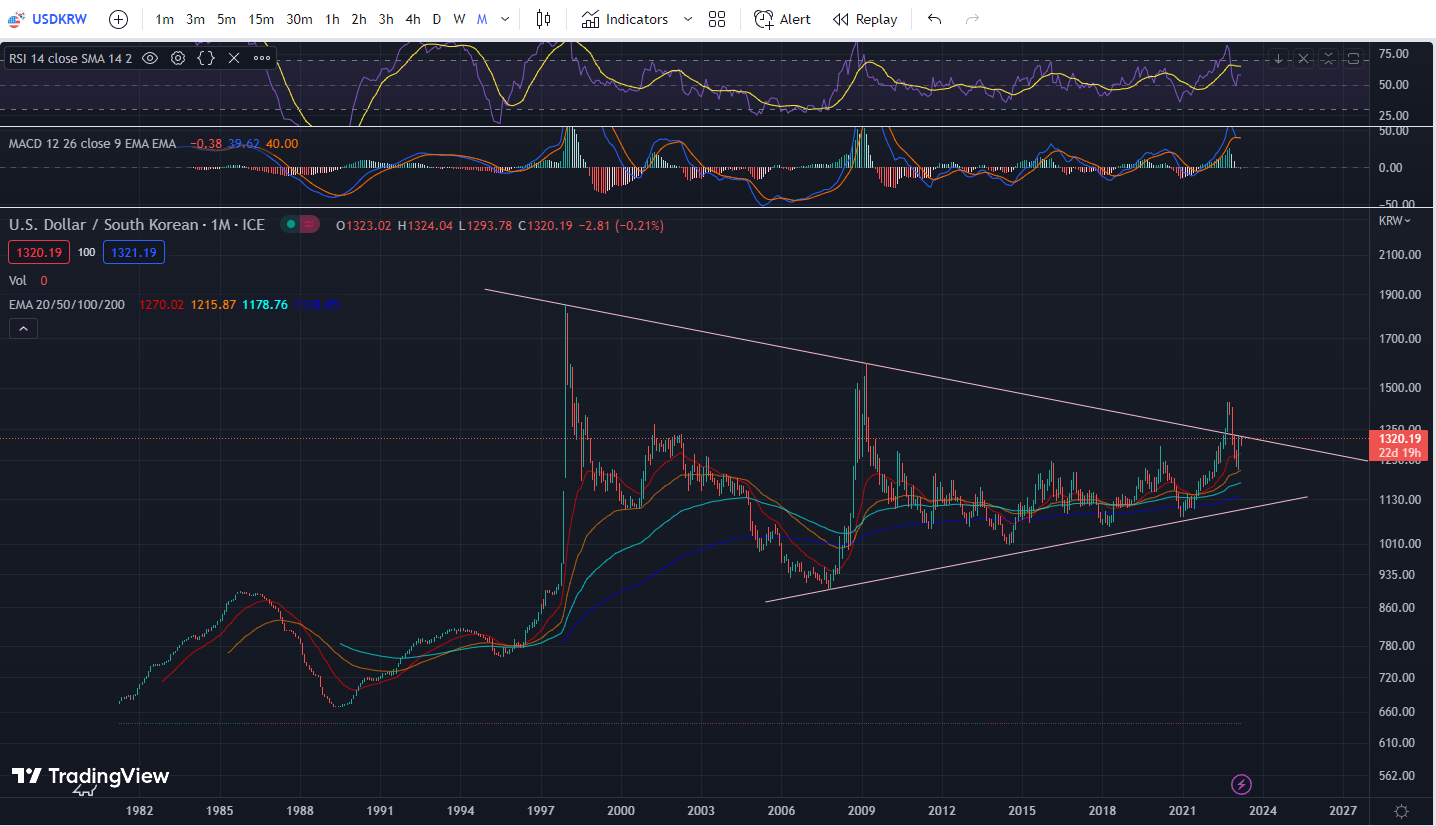Open chart settings gear at bottom right
1436x826 pixels.
tap(1402, 811)
